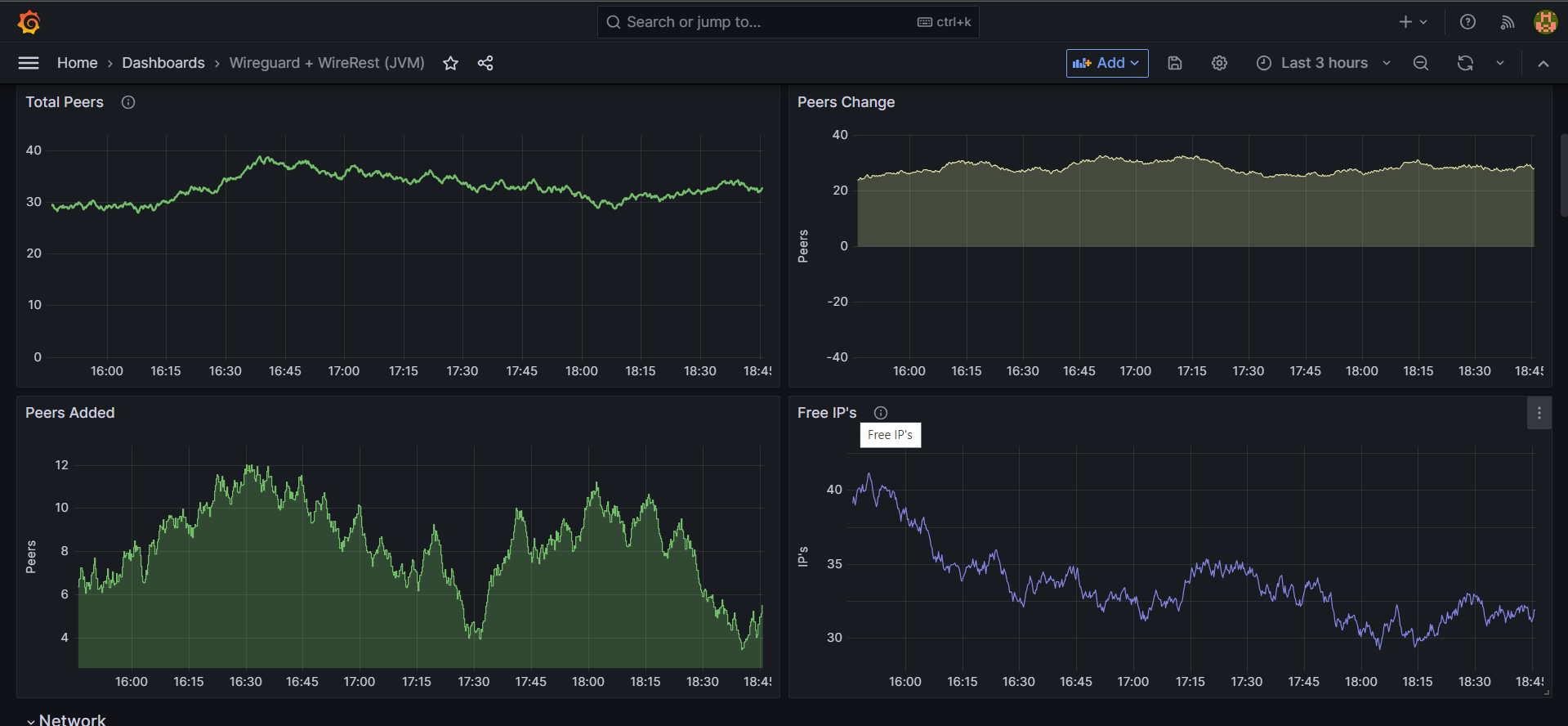Expand the refresh interval dropdown arrow
This screenshot has height=726, width=1568.
coord(1500,63)
